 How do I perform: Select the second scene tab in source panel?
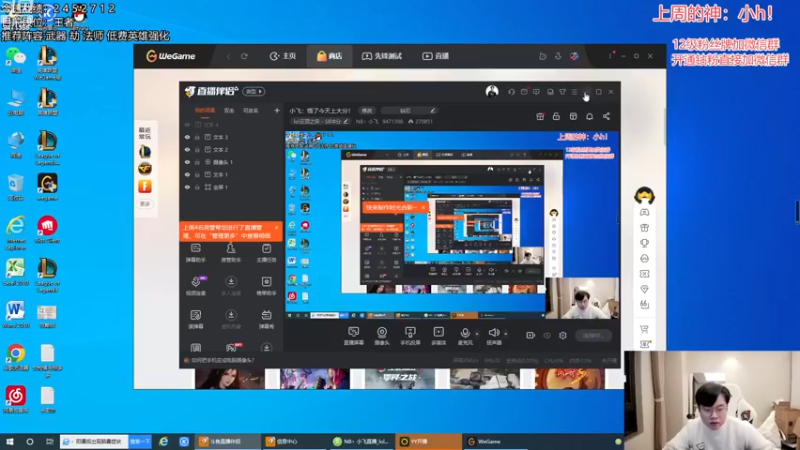coord(229,111)
